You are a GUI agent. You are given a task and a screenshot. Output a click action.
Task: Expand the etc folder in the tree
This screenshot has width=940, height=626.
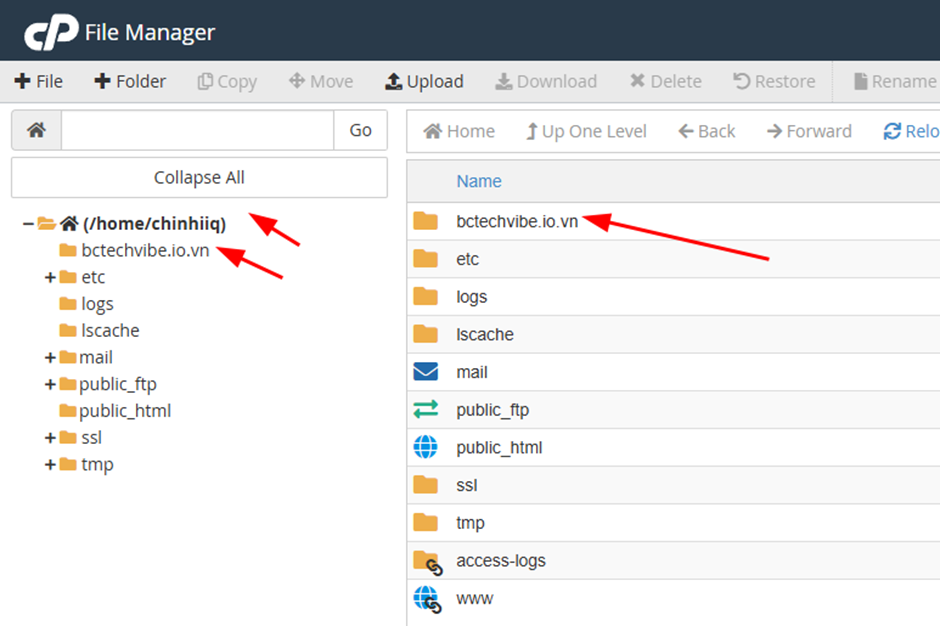click(x=50, y=277)
